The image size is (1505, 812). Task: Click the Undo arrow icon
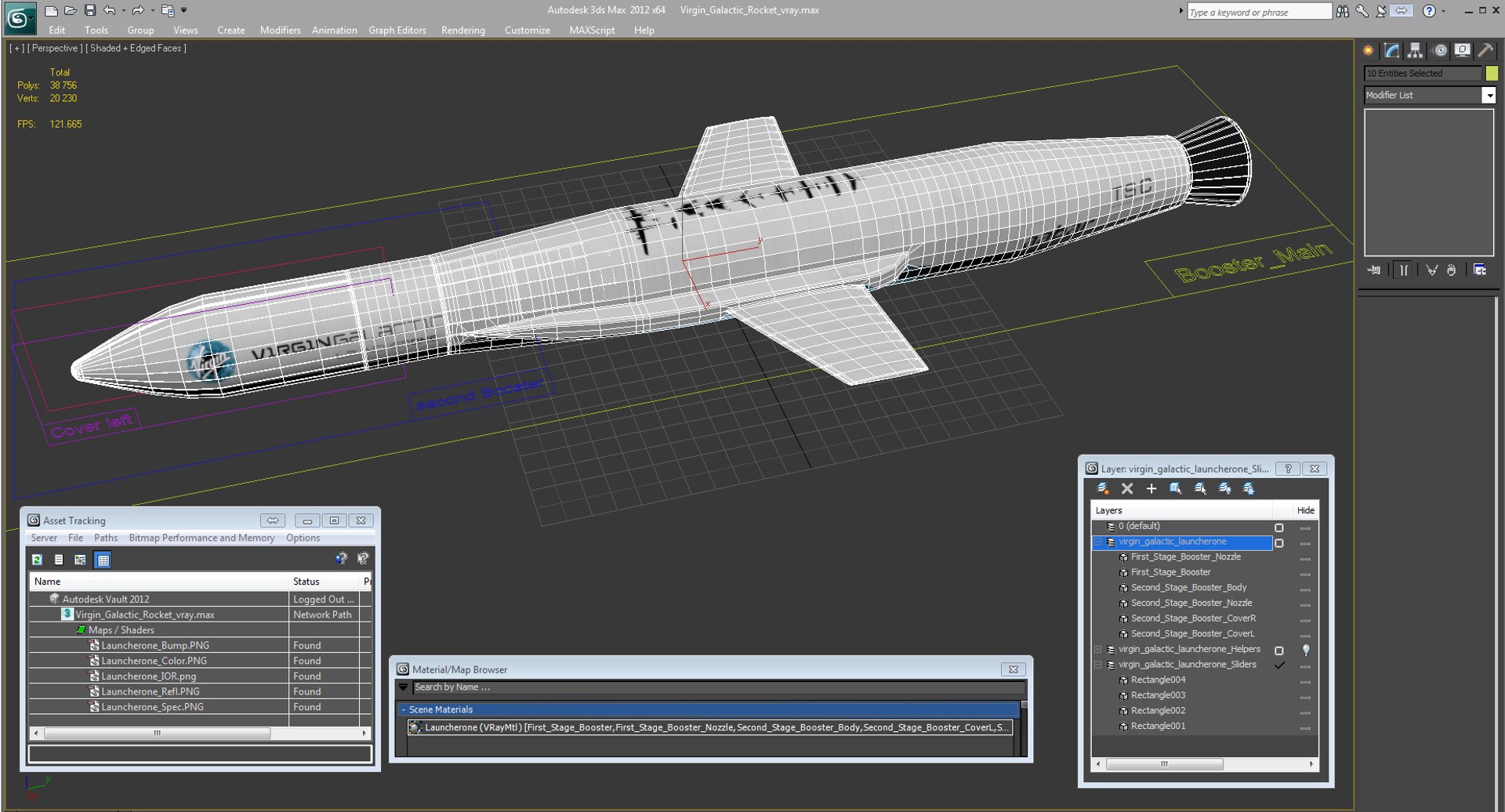[110, 10]
